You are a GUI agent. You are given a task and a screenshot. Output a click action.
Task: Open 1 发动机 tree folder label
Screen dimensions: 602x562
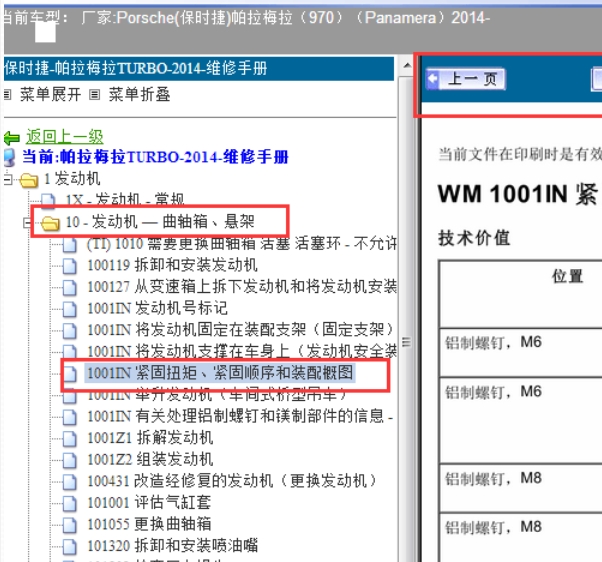72,179
